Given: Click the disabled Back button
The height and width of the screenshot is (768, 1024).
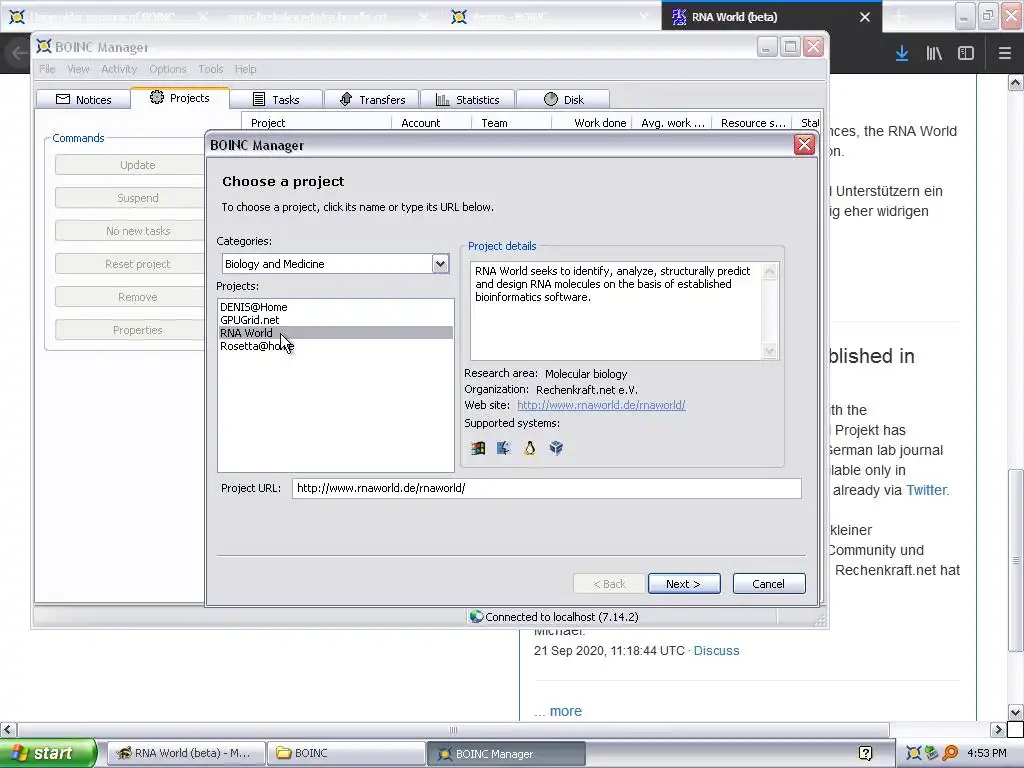Looking at the screenshot, I should (x=609, y=584).
